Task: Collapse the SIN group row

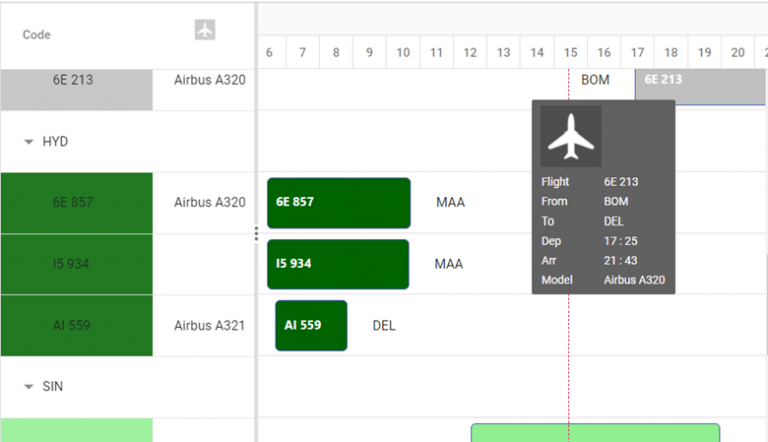Action: pyautogui.click(x=29, y=386)
